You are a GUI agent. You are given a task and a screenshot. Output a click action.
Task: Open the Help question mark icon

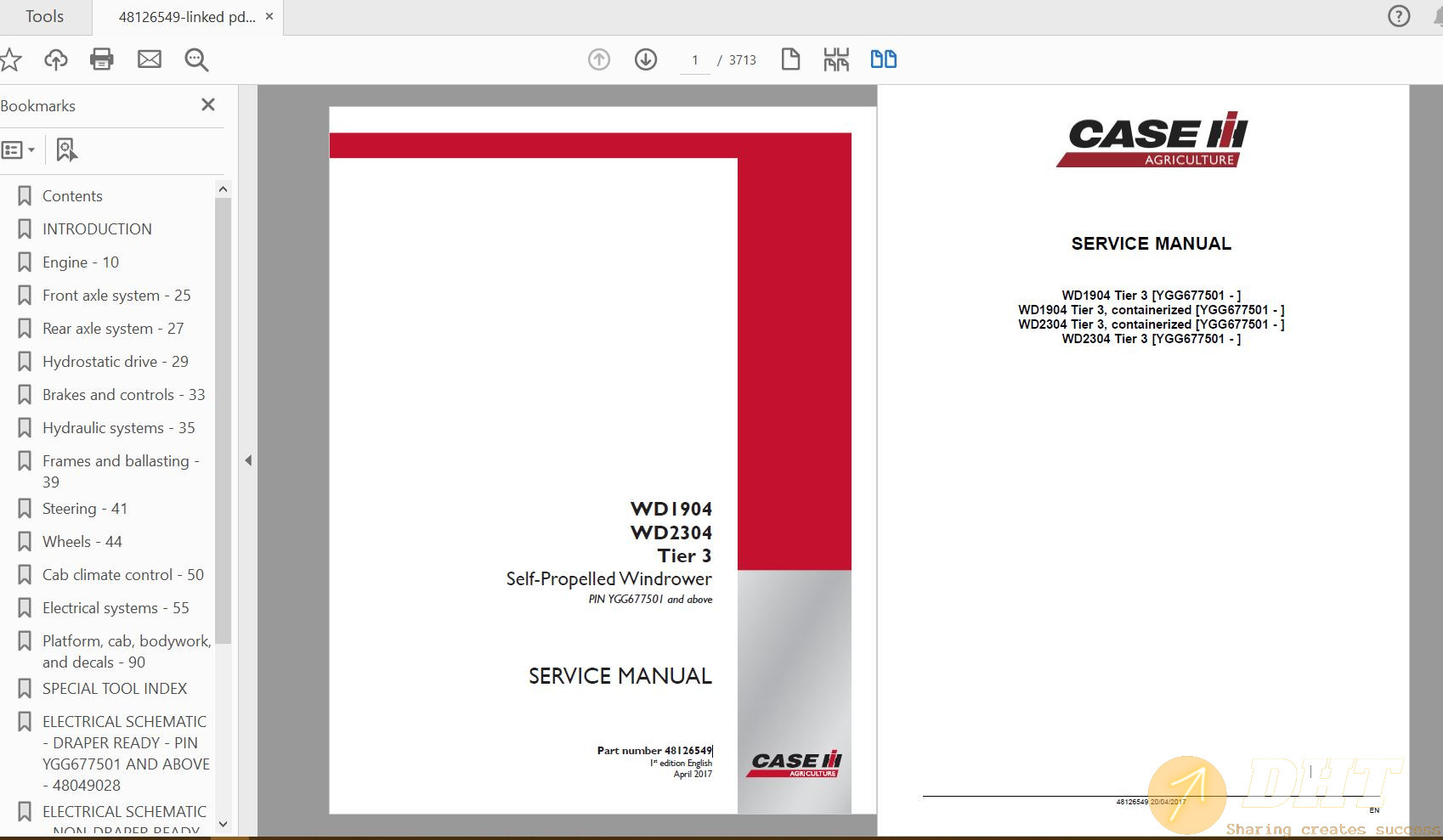1399,16
